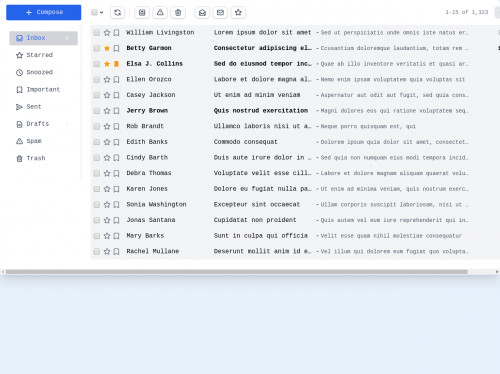This screenshot has height=374, width=500.
Task: Star the email from Cindy Barth
Action: [107, 158]
